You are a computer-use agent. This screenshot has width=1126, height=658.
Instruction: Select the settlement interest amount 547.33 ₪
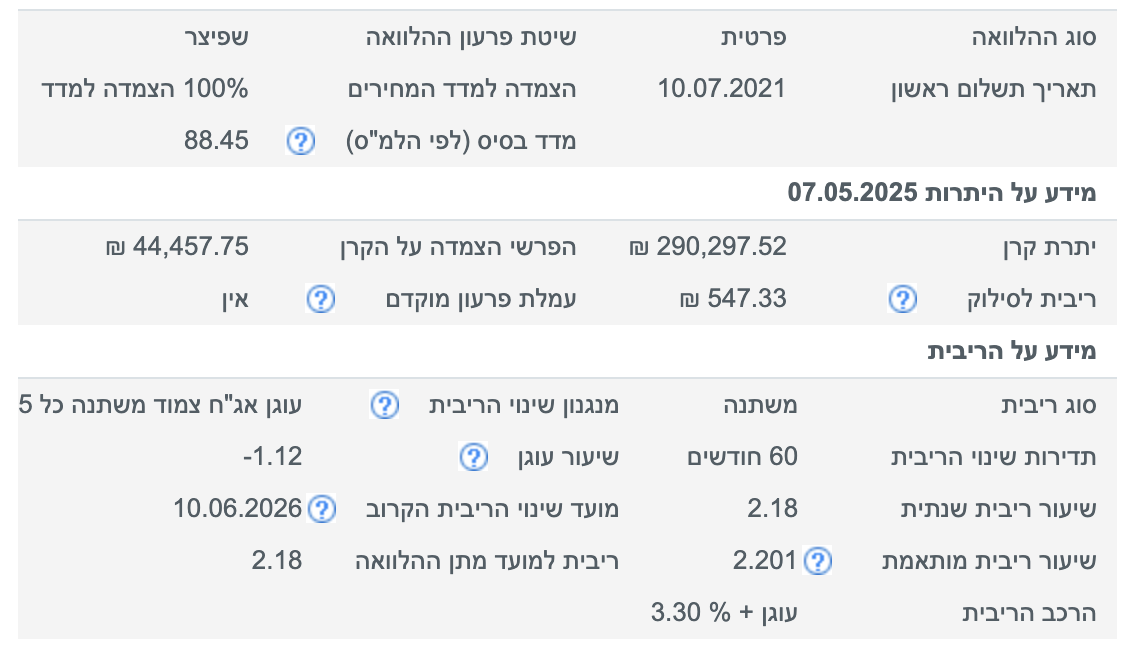[x=733, y=298]
